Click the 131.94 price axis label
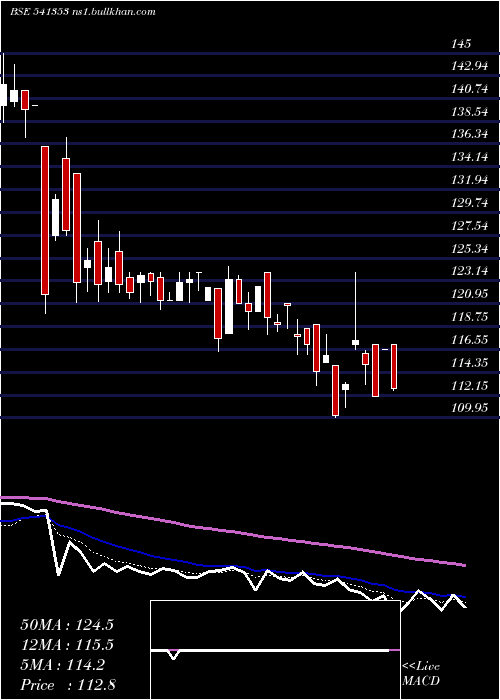The image size is (500, 700). coord(470,180)
